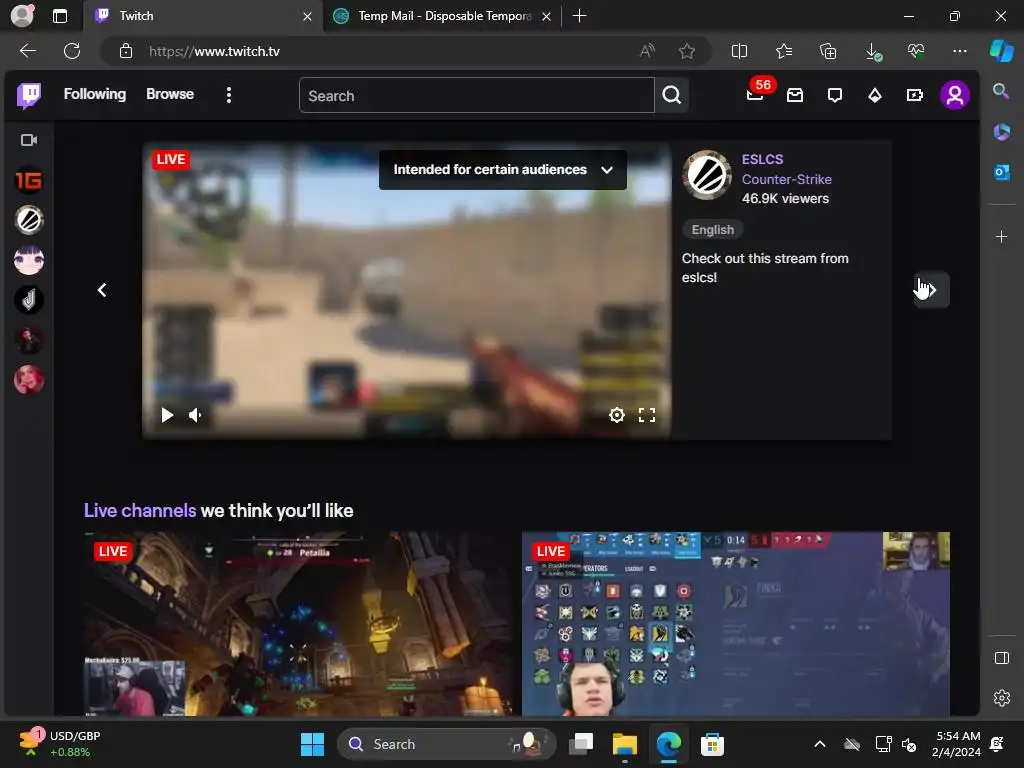Open the Get Bits diamond icon
1024x768 pixels.
pos(874,95)
